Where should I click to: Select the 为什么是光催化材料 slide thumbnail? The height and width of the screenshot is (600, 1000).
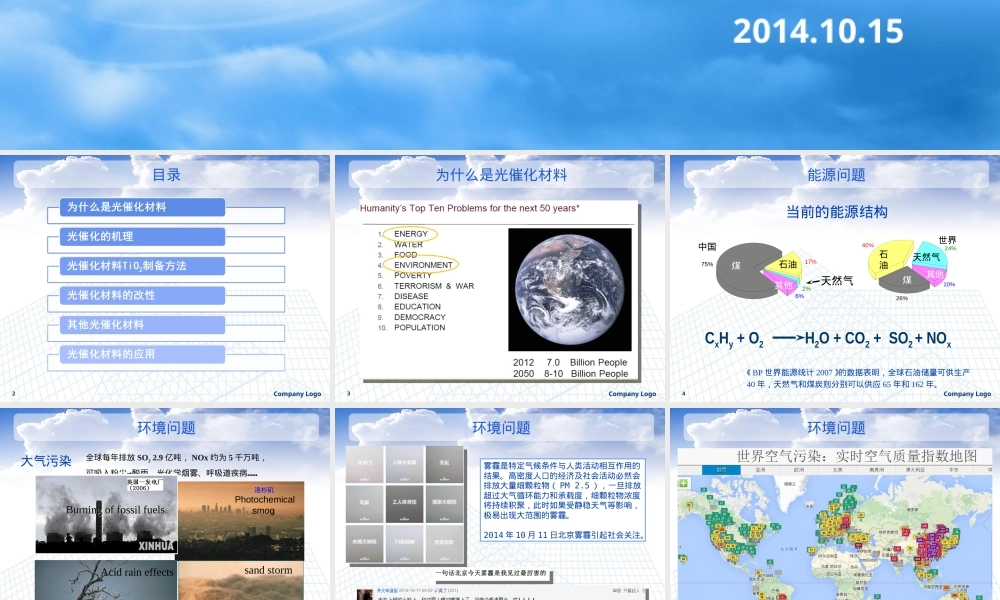click(x=501, y=279)
